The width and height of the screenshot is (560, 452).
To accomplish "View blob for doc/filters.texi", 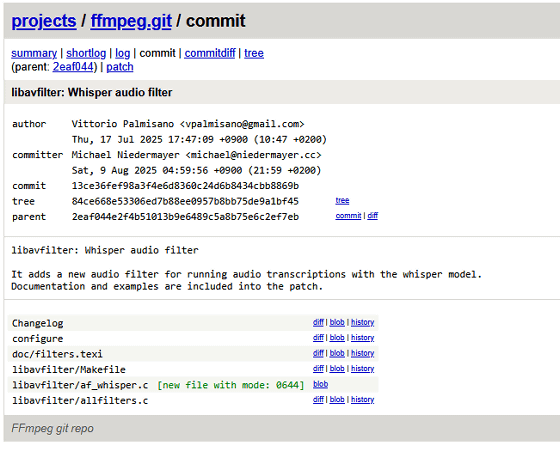I will (x=337, y=353).
